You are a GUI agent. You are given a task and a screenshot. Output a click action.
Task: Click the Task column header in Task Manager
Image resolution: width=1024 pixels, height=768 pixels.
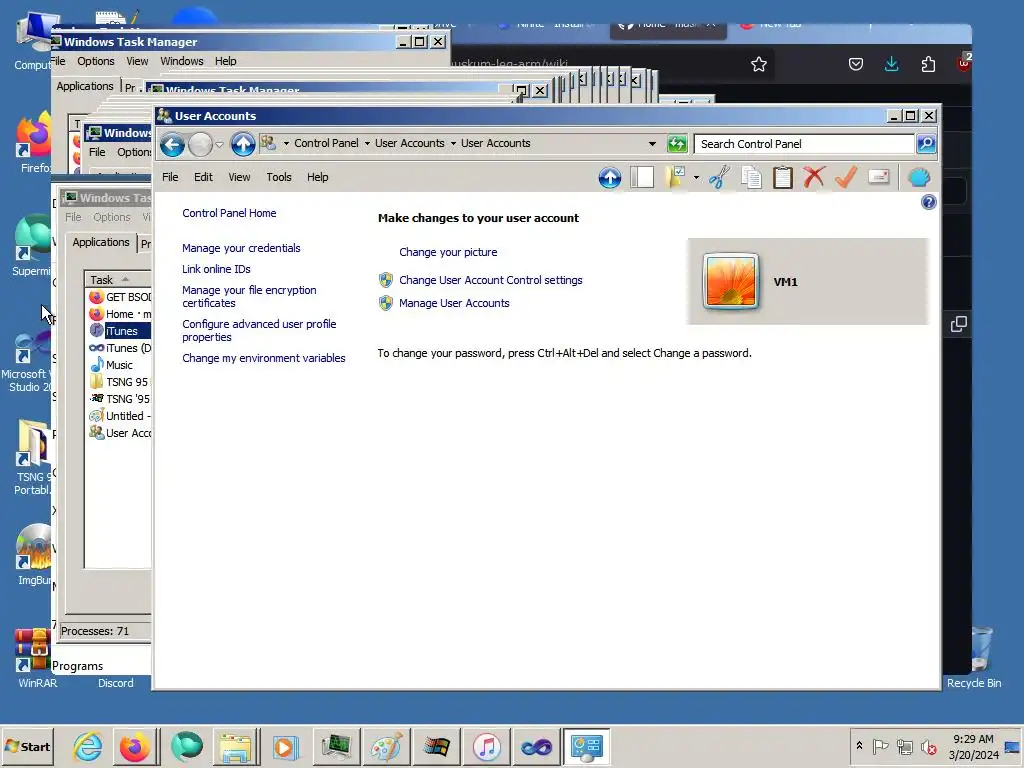coord(118,280)
